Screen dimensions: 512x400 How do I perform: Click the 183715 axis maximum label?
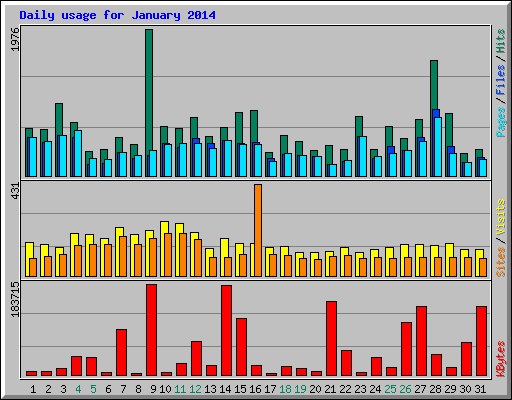[15, 299]
